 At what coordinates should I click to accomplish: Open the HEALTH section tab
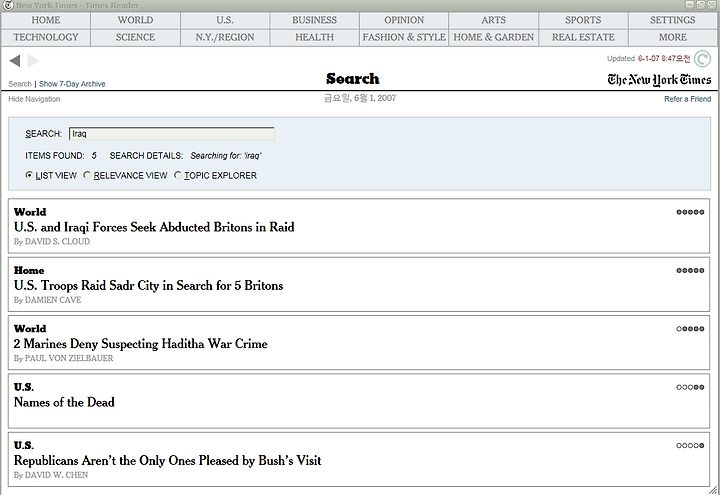click(x=315, y=38)
